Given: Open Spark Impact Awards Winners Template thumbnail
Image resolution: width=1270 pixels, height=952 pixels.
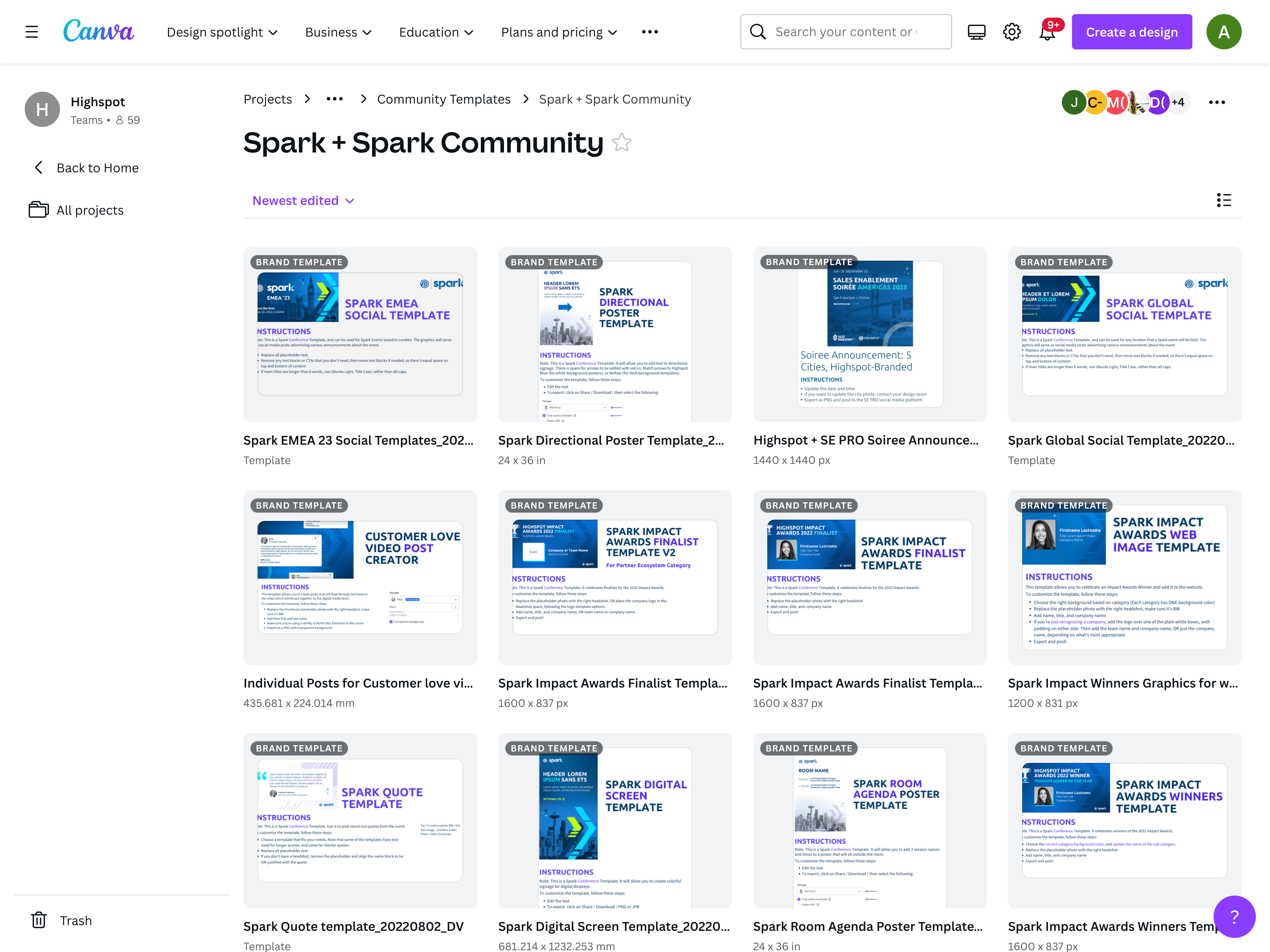Looking at the screenshot, I should 1125,821.
